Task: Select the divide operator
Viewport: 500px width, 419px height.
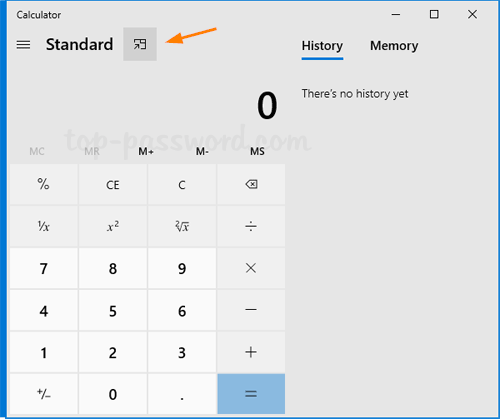Action: pyautogui.click(x=251, y=226)
